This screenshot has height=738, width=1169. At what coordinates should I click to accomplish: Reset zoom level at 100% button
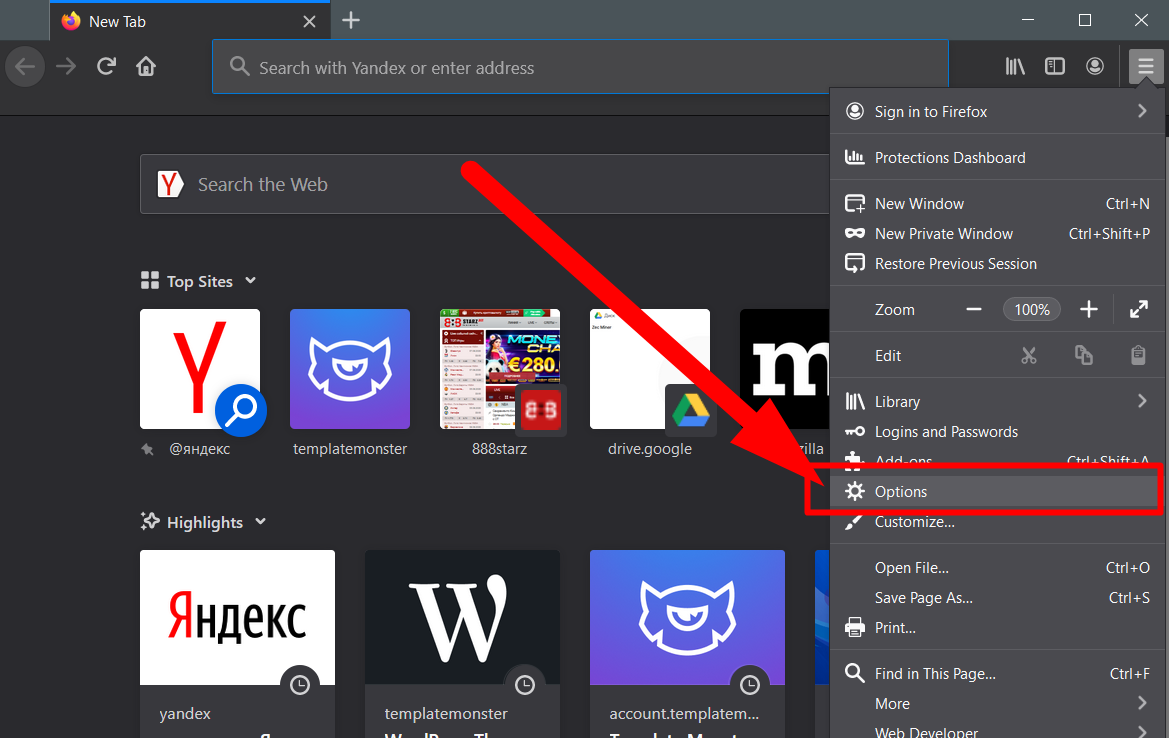(x=1031, y=310)
